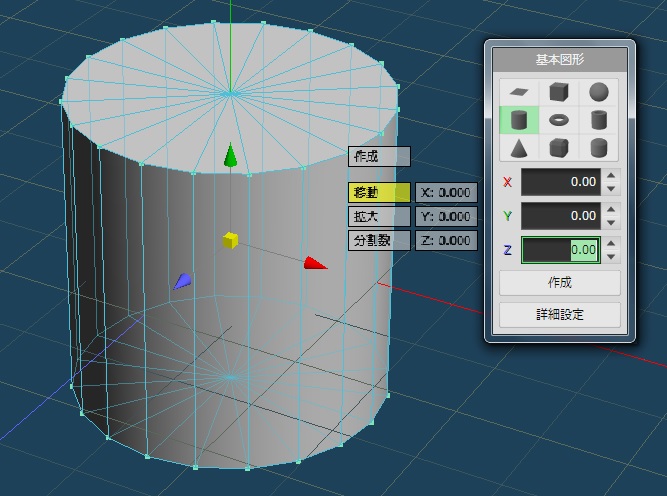
Task: Switch to 移動 (move) mode in viewport
Action: pos(379,192)
